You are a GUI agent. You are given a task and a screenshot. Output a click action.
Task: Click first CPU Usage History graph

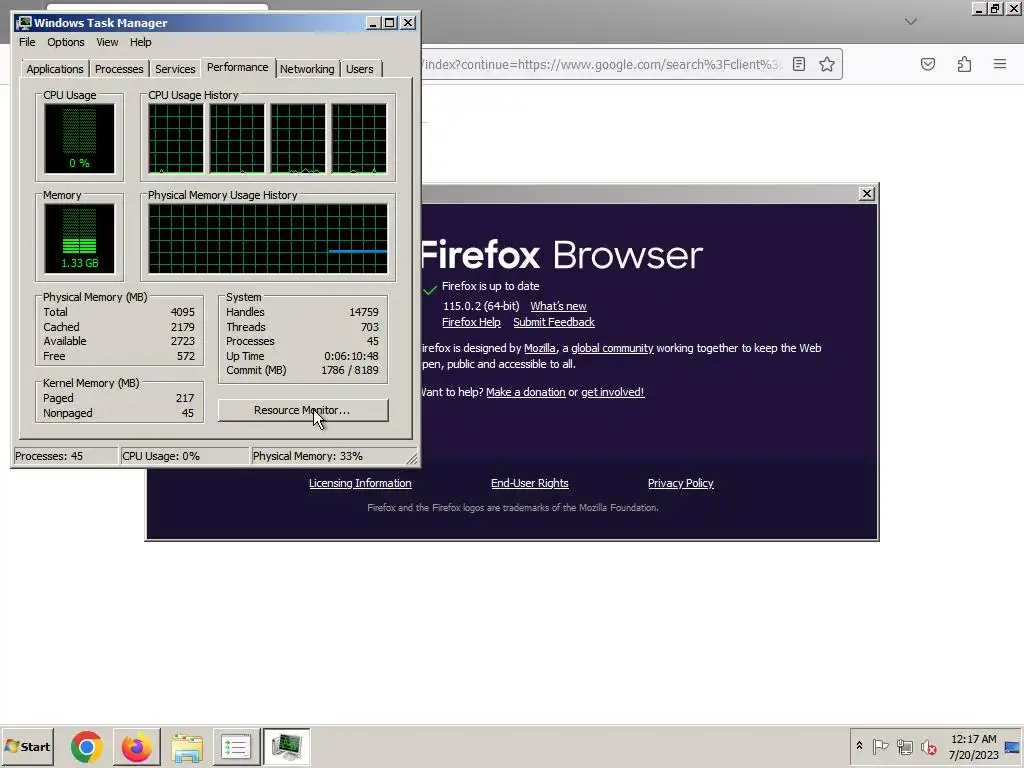tap(176, 138)
